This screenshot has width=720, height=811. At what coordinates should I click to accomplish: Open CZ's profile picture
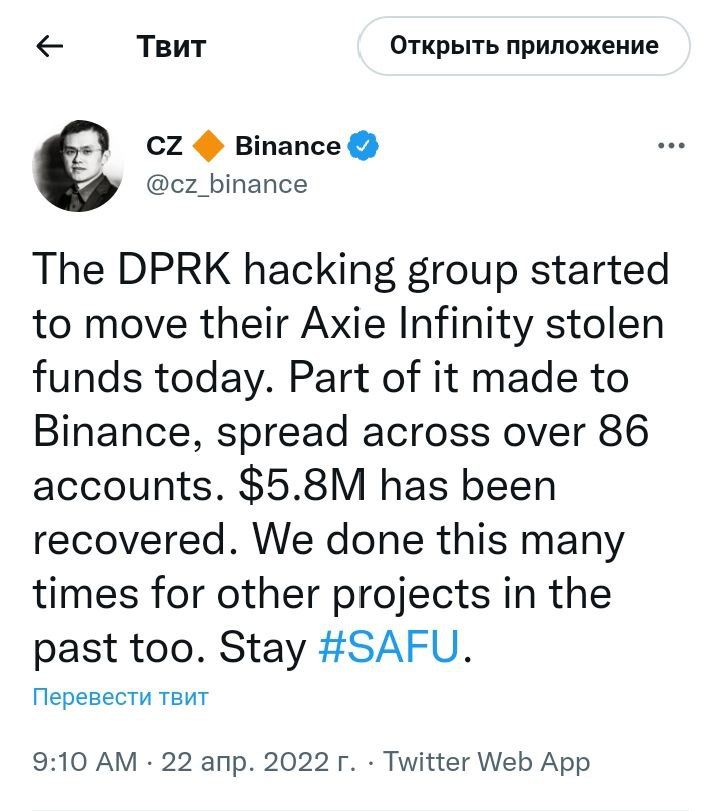[x=76, y=164]
